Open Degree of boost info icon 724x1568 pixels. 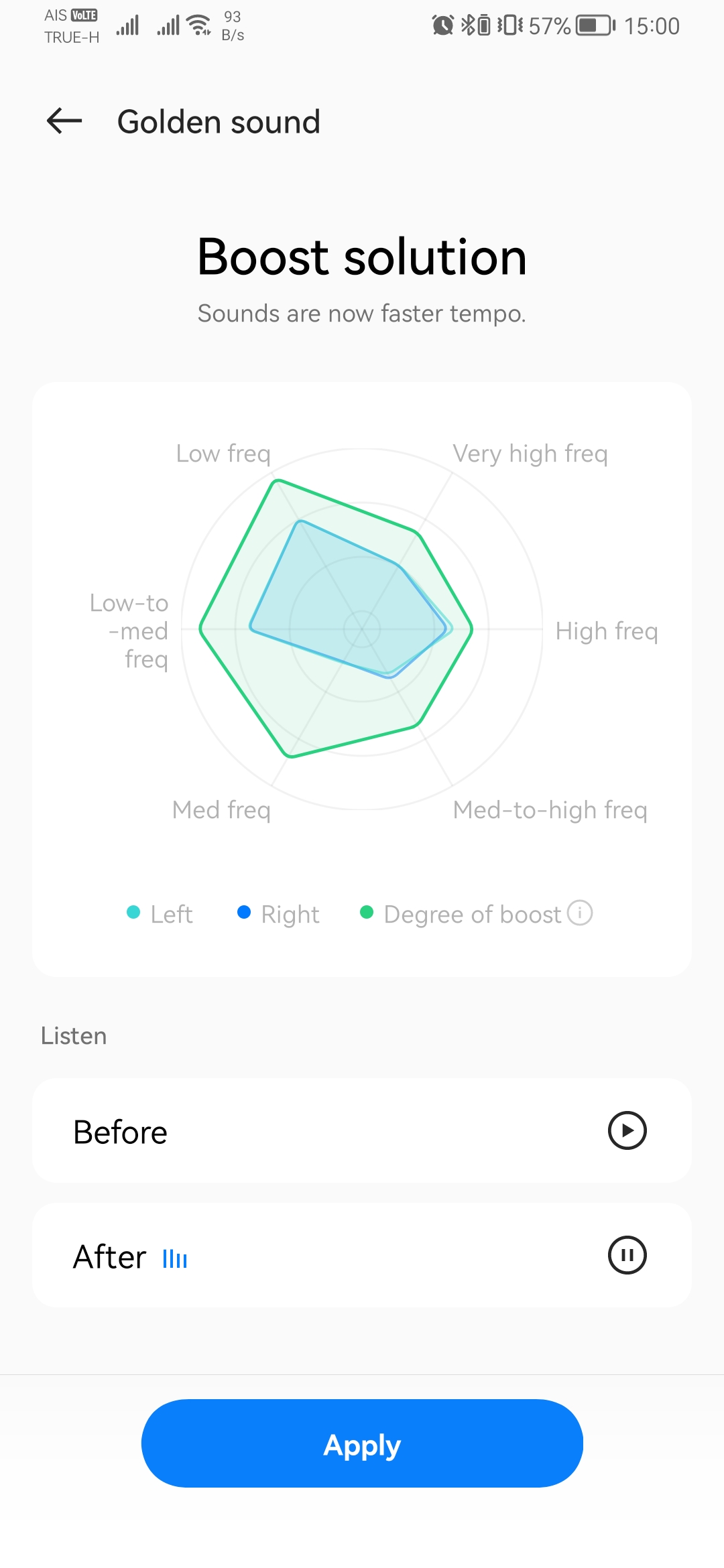pyautogui.click(x=580, y=913)
